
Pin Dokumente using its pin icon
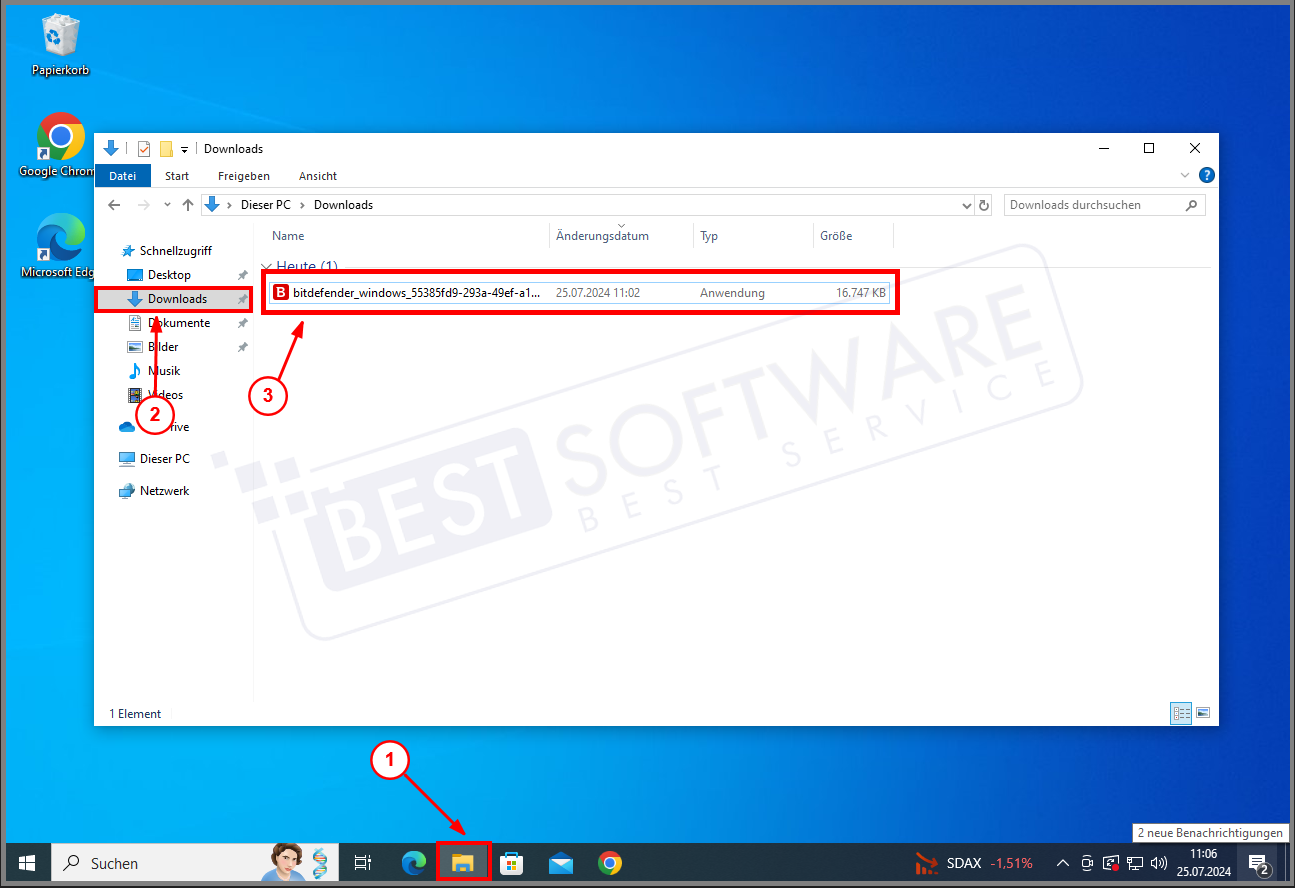click(x=241, y=322)
